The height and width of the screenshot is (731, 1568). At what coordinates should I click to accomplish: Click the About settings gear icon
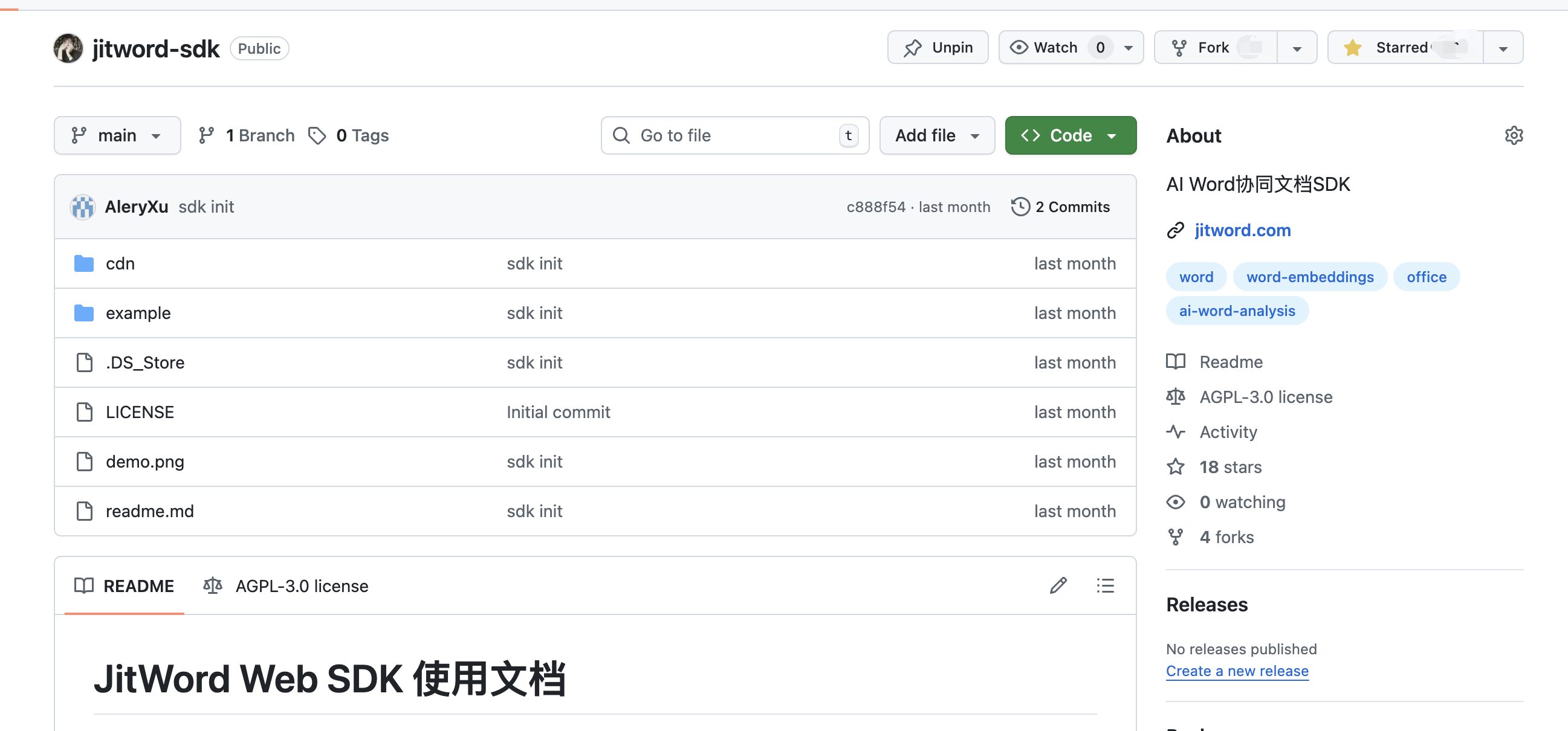click(1513, 135)
